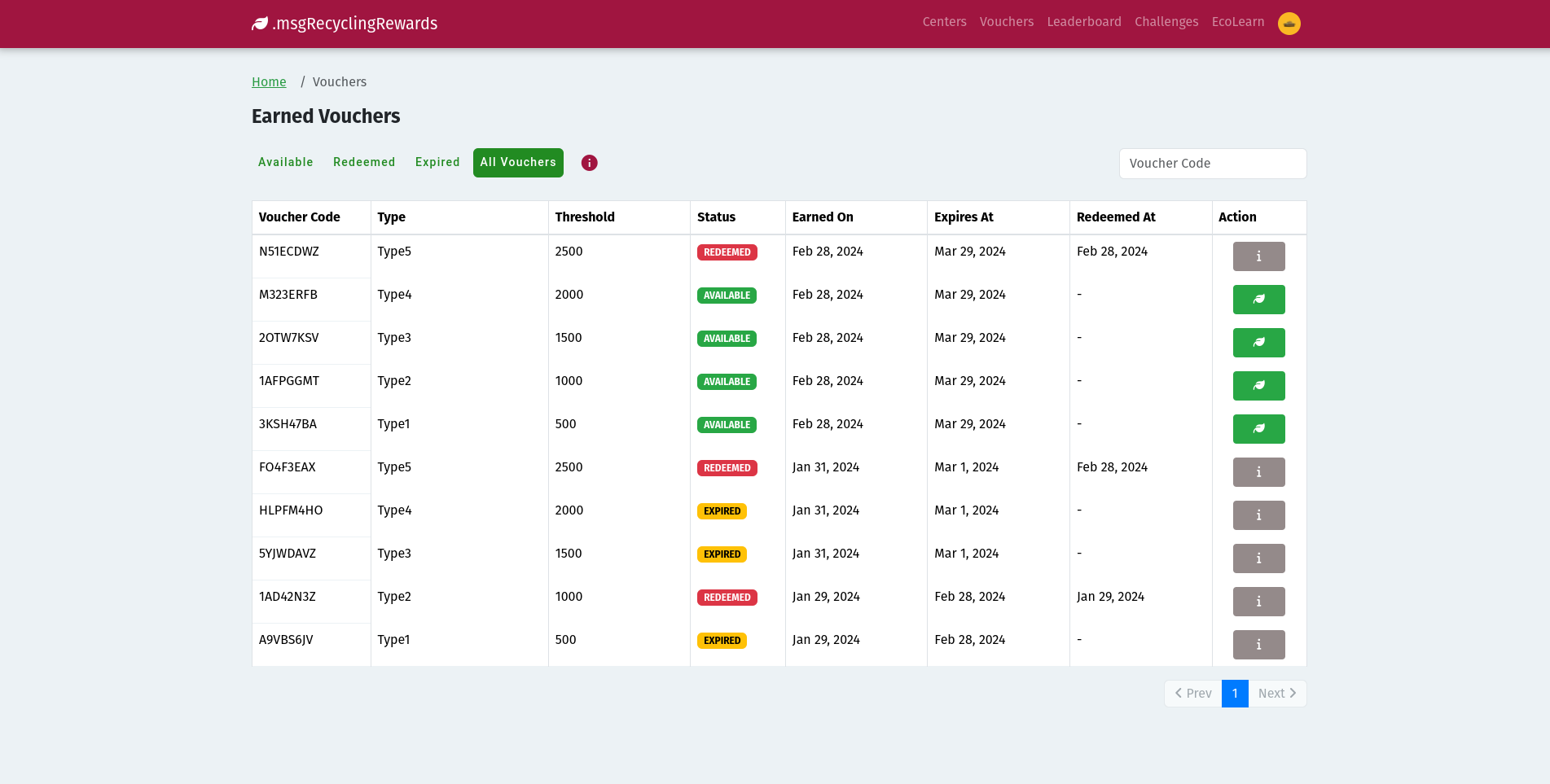This screenshot has width=1550, height=784.
Task: Select the All Vouchers tab
Action: [x=518, y=162]
